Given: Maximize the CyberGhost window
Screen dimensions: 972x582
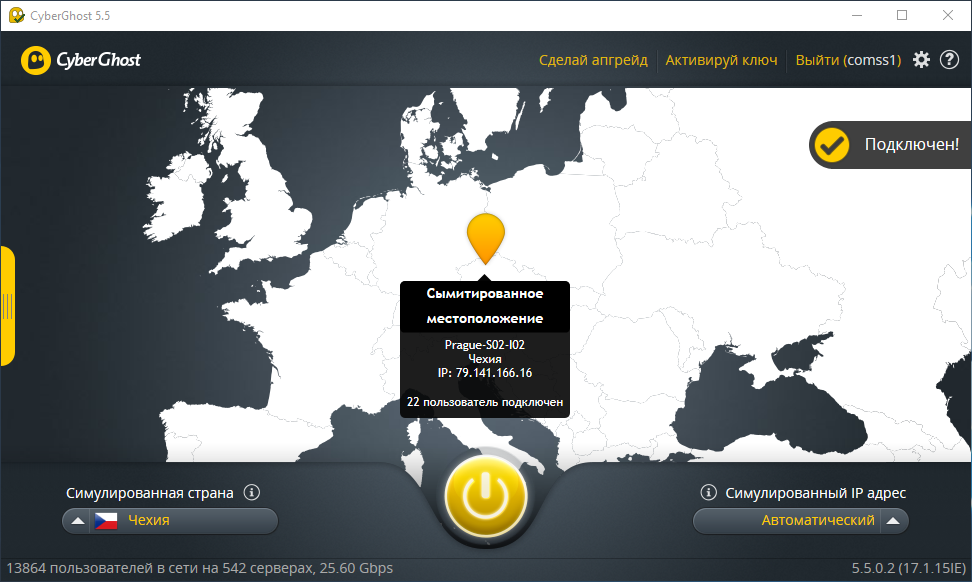Looking at the screenshot, I should (903, 15).
